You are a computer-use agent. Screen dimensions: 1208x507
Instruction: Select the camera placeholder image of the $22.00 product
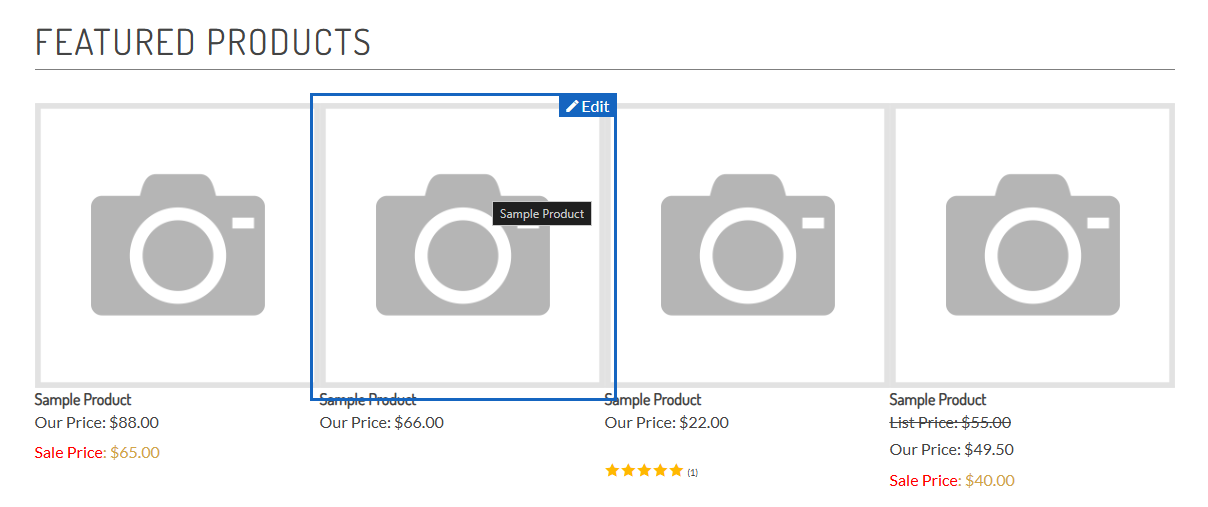(x=747, y=245)
